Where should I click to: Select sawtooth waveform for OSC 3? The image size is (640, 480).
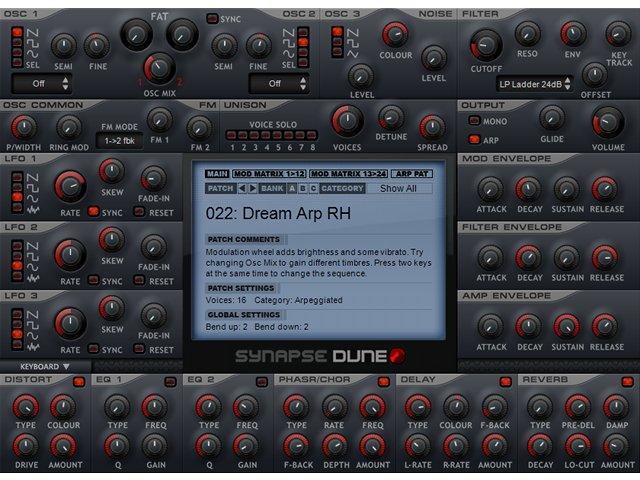point(337,31)
